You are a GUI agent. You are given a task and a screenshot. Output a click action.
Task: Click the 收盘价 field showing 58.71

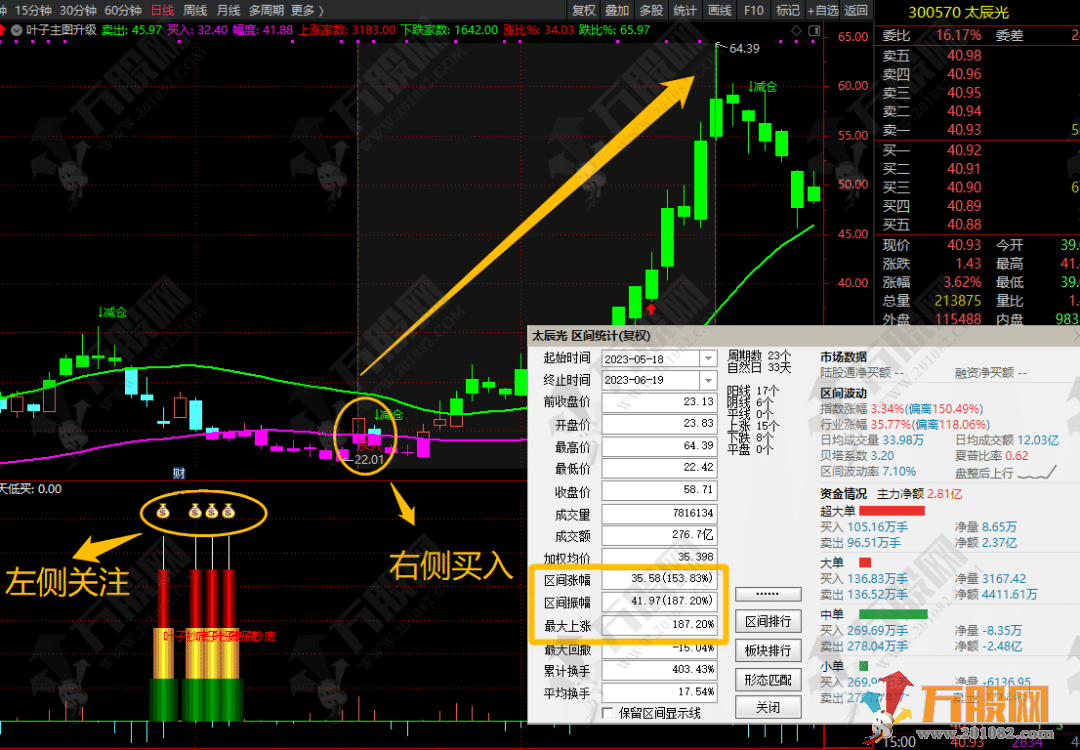click(x=659, y=491)
